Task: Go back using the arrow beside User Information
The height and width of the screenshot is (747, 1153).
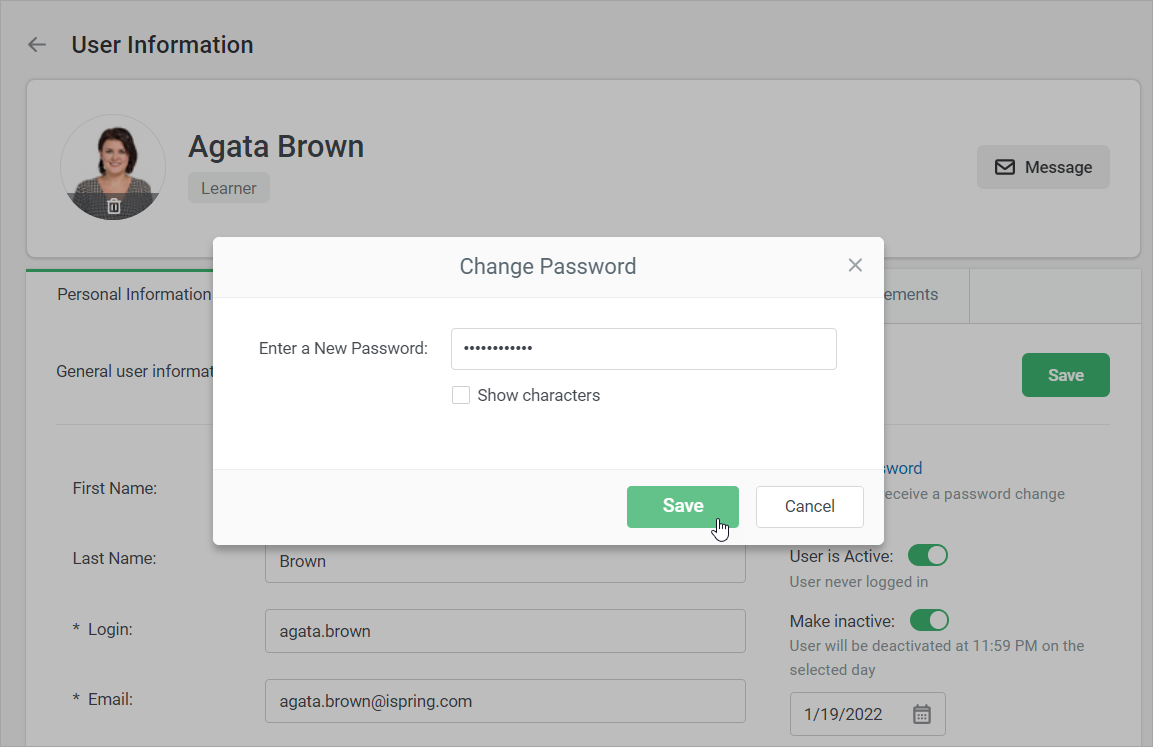Action: point(37,45)
